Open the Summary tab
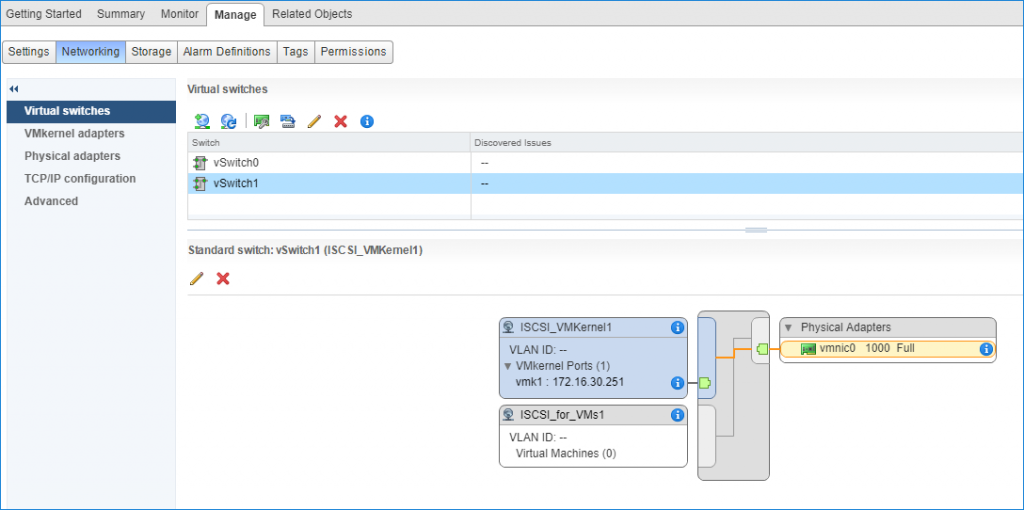 point(121,14)
